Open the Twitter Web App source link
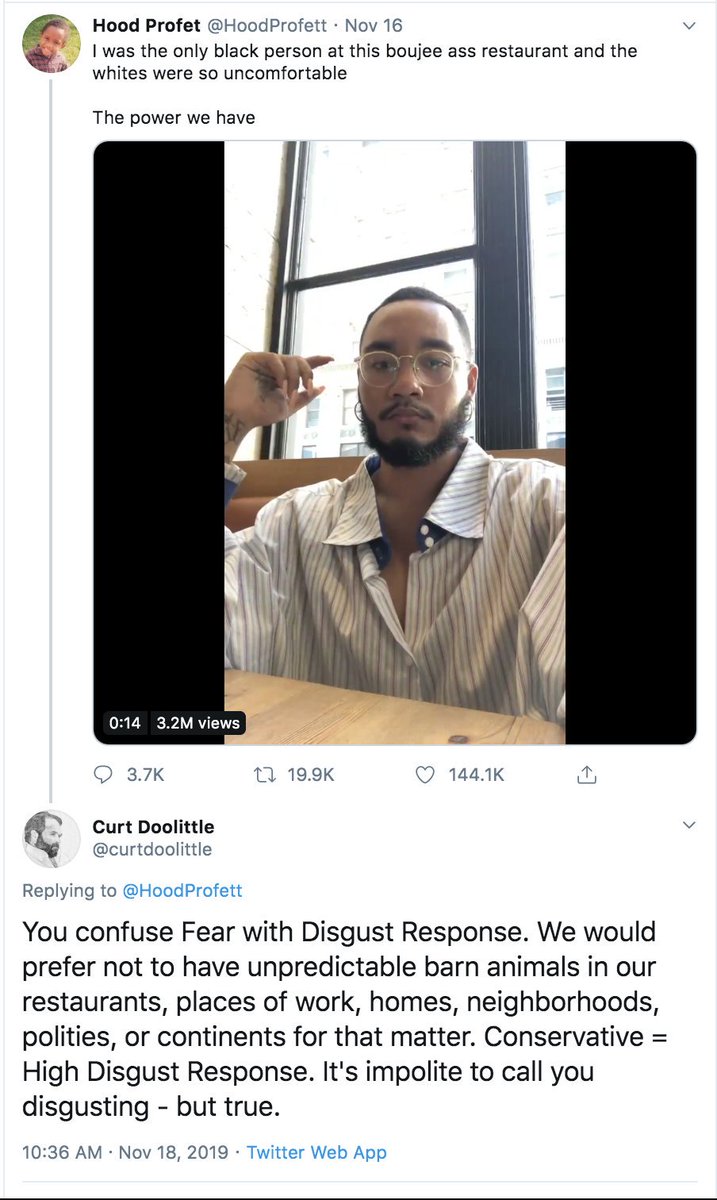The image size is (717, 1200). 316,1152
